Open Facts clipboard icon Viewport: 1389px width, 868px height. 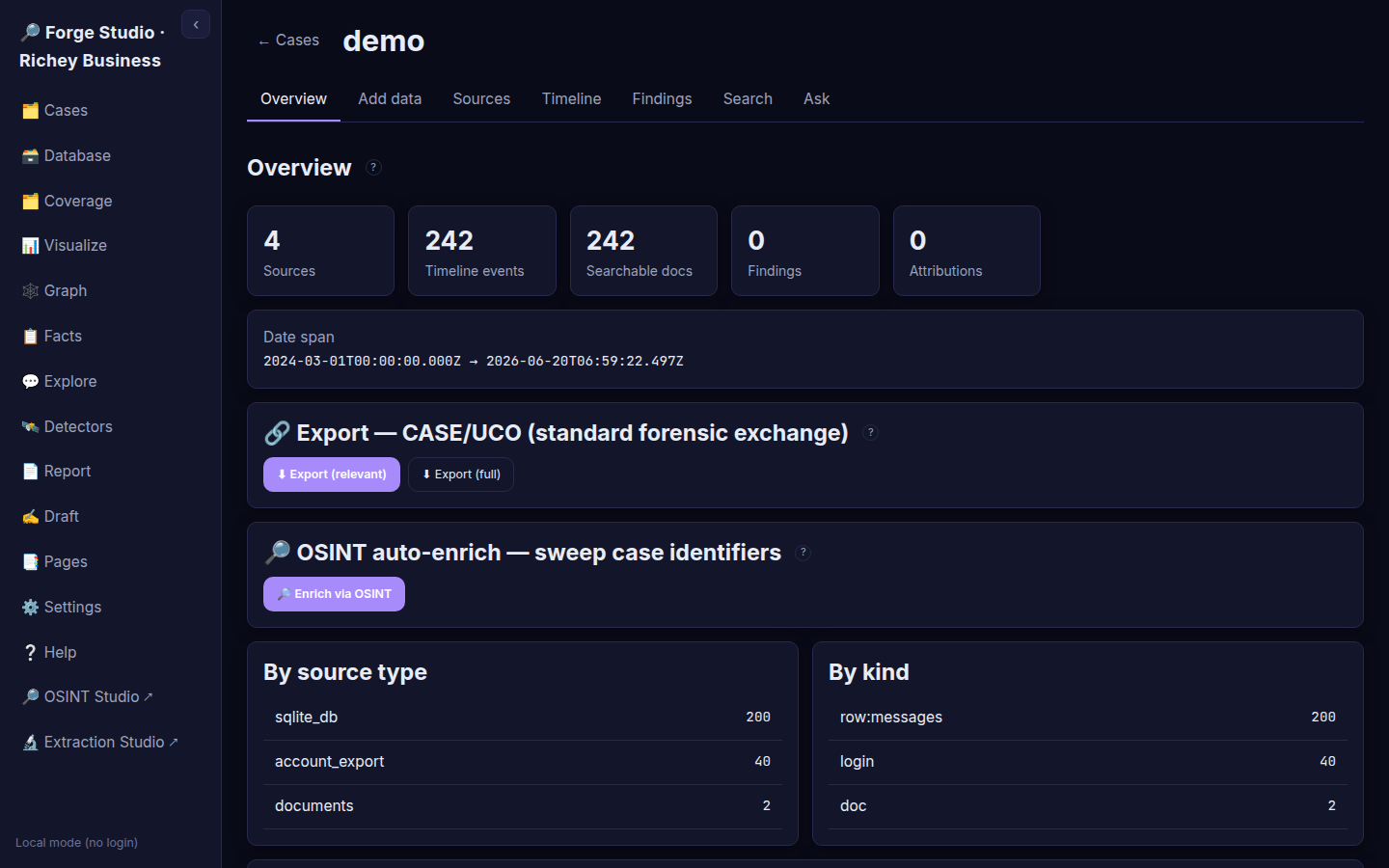point(30,337)
